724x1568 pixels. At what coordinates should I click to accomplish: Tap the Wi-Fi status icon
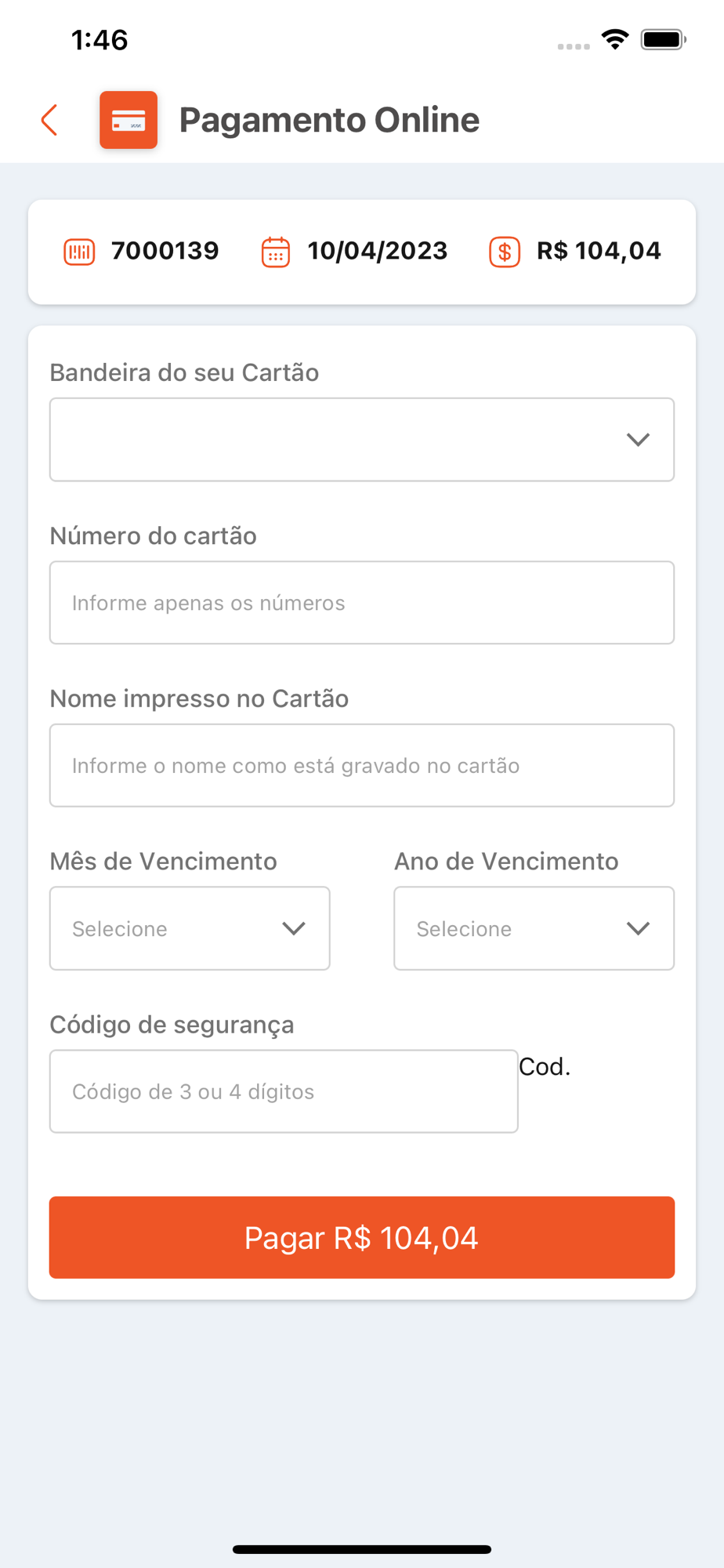[615, 39]
